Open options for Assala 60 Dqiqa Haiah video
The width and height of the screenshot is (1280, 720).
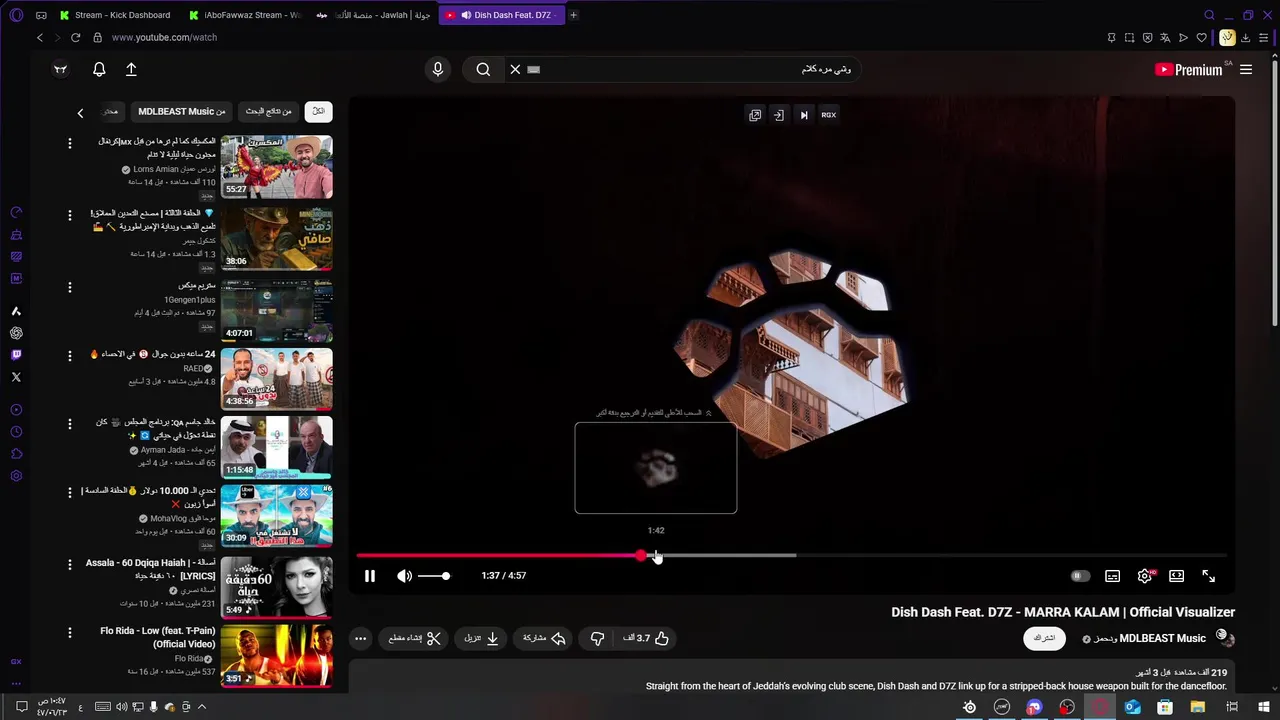[70, 564]
